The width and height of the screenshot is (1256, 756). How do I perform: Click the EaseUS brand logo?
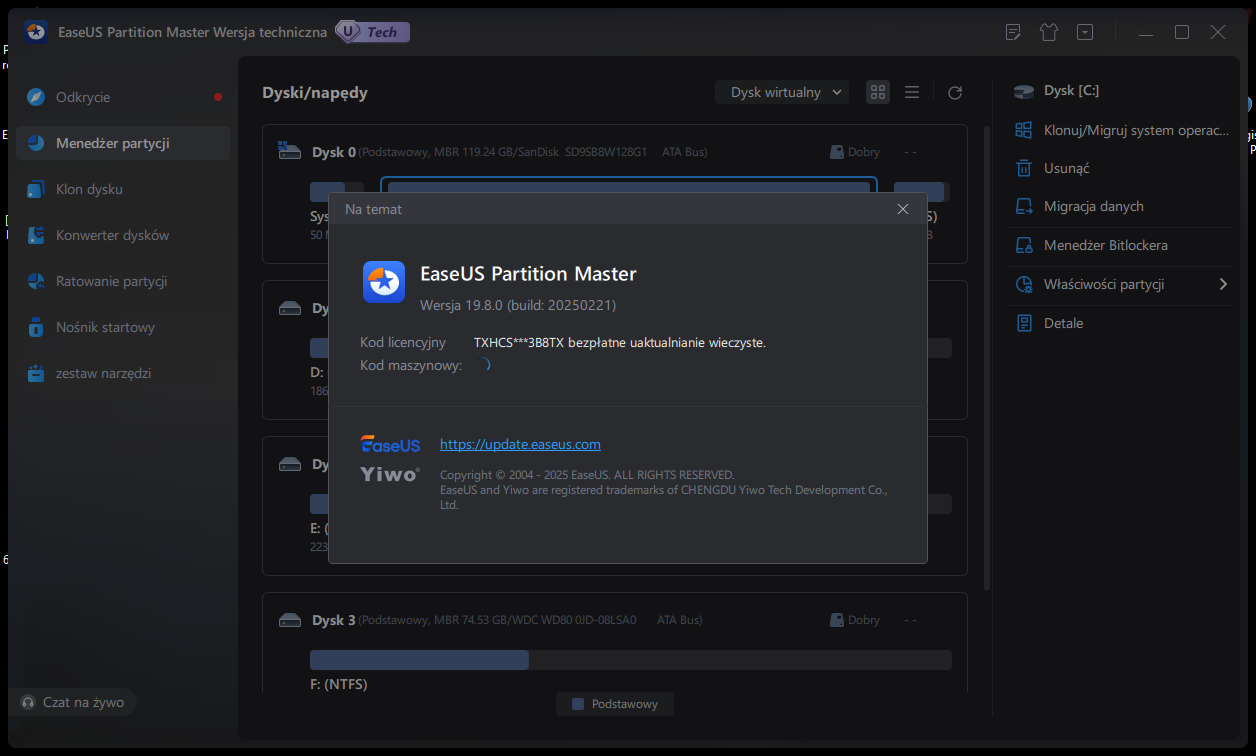[x=390, y=445]
